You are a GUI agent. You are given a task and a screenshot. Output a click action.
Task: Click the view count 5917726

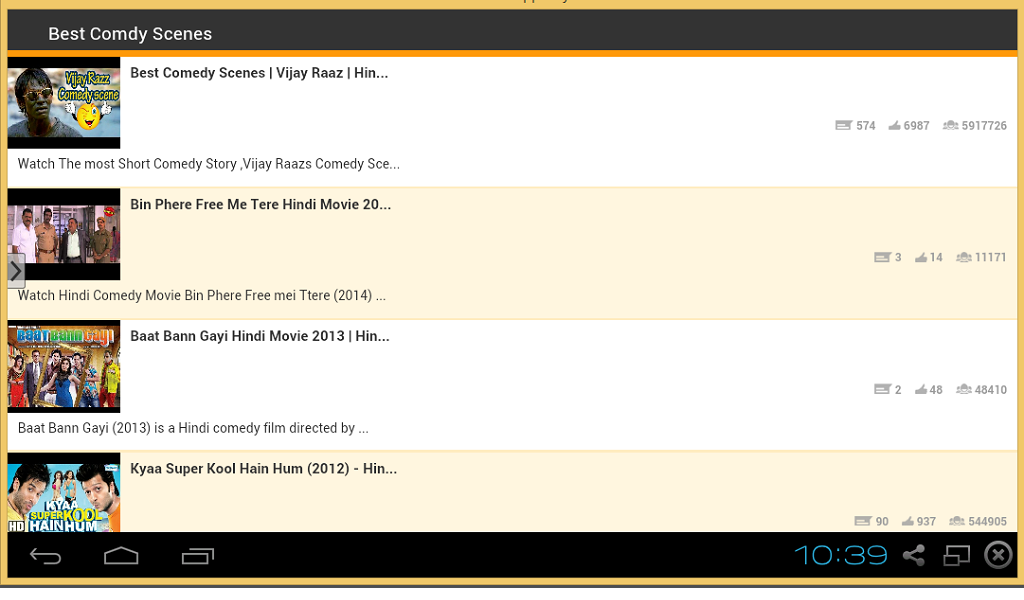(984, 125)
